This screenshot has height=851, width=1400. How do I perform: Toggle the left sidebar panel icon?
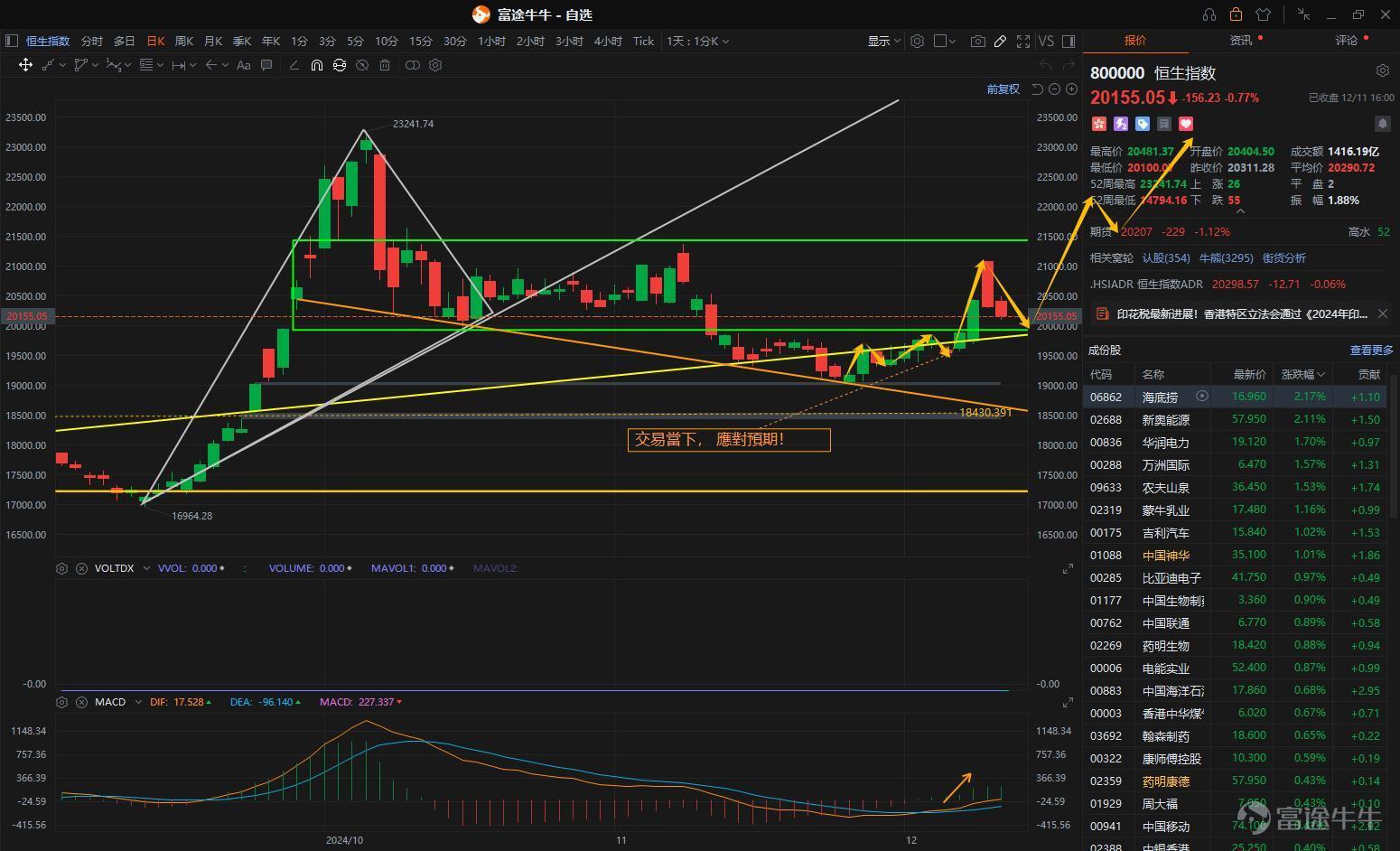click(12, 41)
